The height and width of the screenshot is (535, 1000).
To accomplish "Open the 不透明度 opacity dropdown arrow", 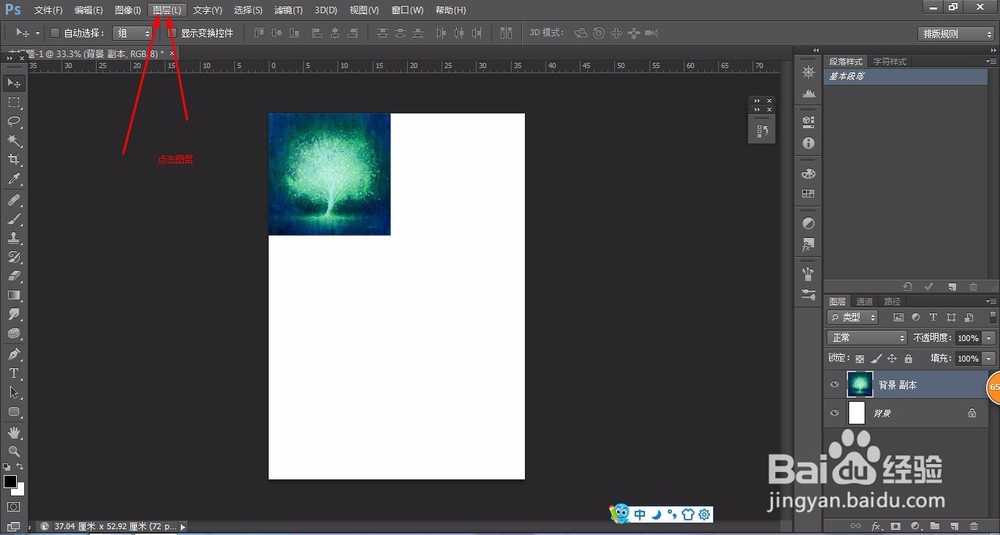I will click(x=989, y=338).
